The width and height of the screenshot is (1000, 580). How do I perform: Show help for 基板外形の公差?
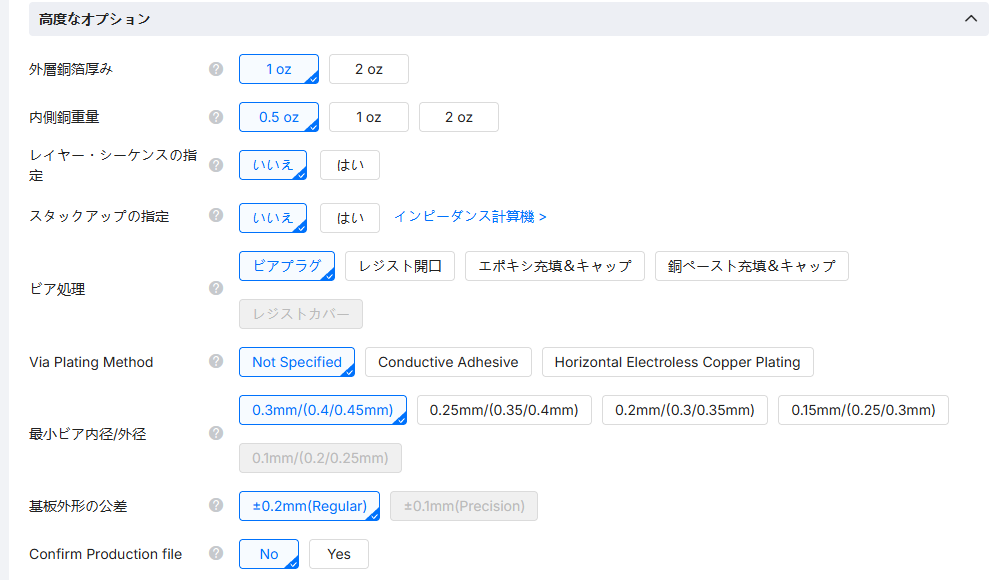[216, 505]
